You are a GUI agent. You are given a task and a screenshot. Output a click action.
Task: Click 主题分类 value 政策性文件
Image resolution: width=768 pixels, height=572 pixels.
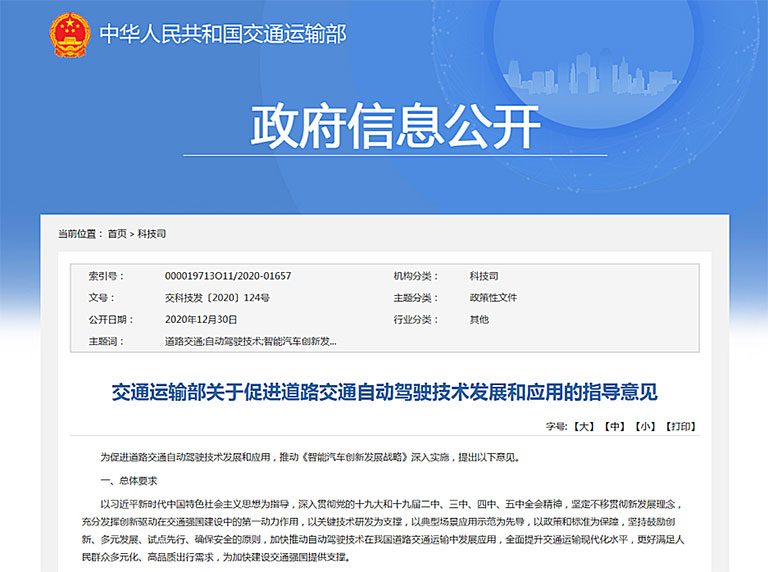click(x=493, y=298)
